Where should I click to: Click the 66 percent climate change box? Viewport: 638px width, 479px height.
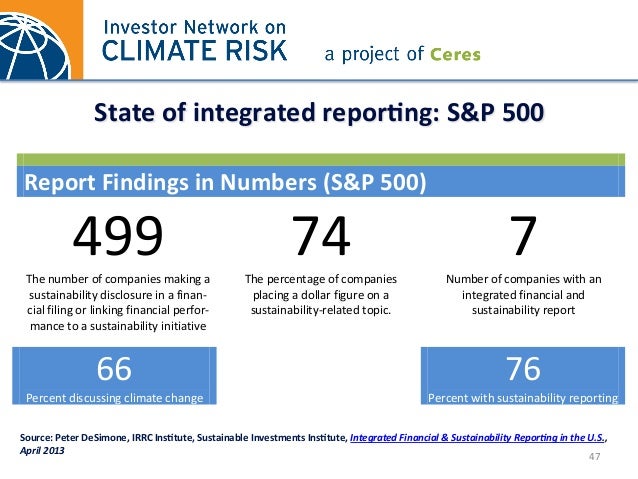click(x=114, y=376)
